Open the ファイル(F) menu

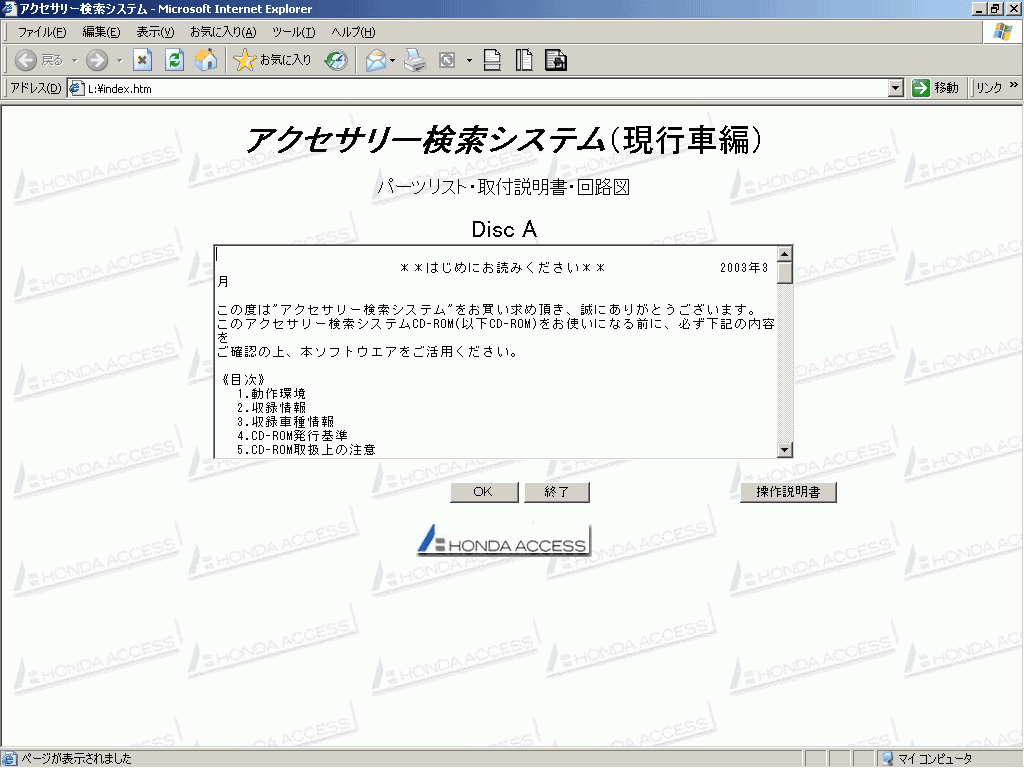42,32
